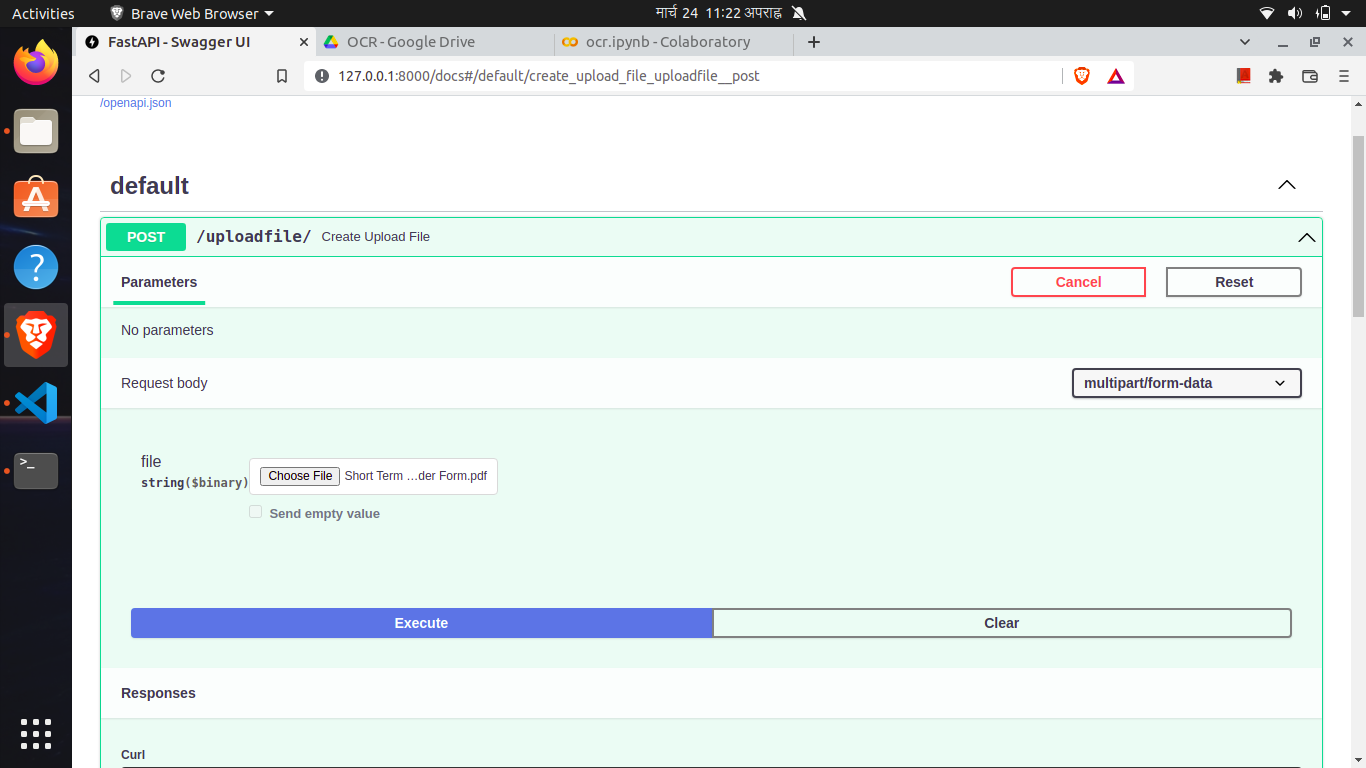Collapse the /uploadfile/ operation chevron

(1307, 237)
